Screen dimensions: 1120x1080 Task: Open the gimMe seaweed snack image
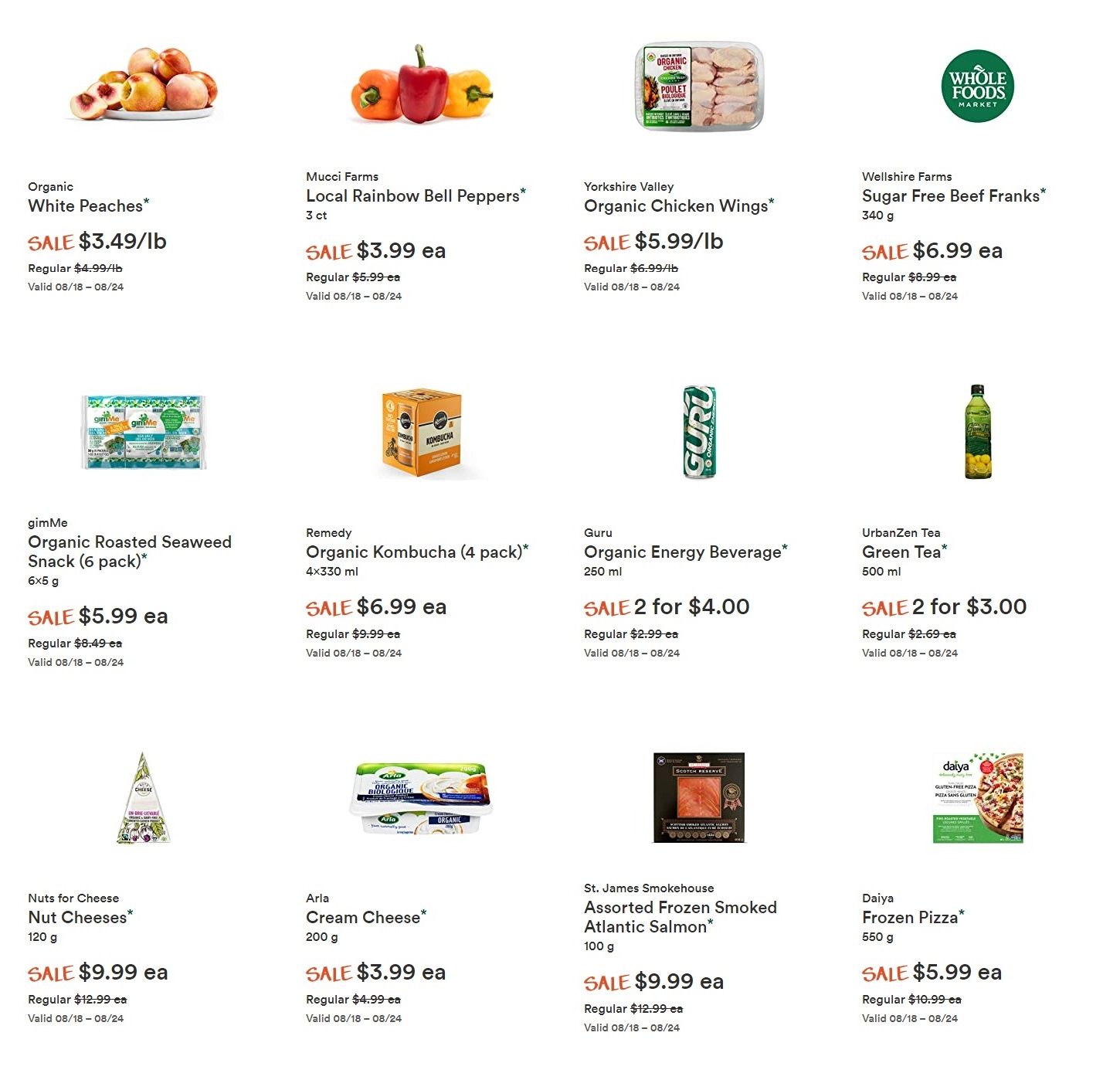click(144, 432)
